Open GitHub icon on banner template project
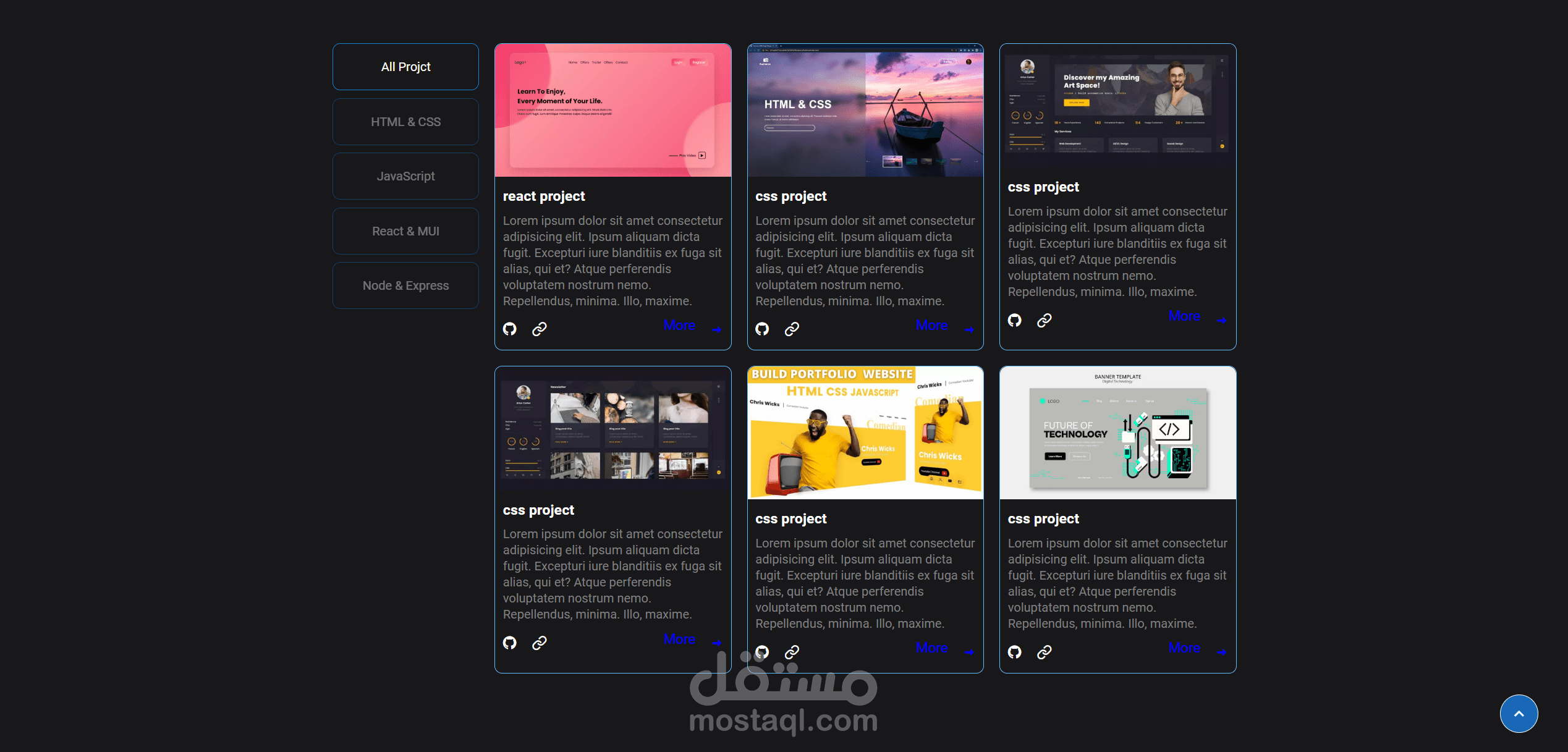 [1014, 652]
